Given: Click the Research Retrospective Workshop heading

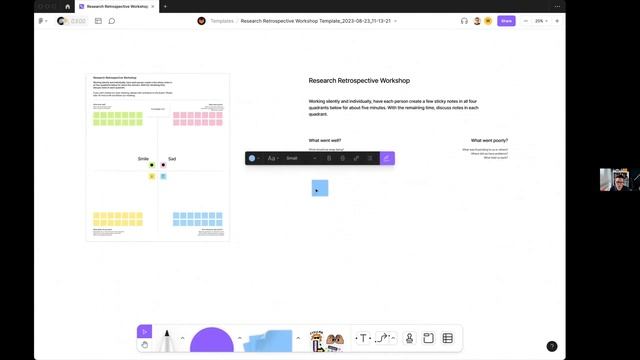Looking at the screenshot, I should 359,81.
